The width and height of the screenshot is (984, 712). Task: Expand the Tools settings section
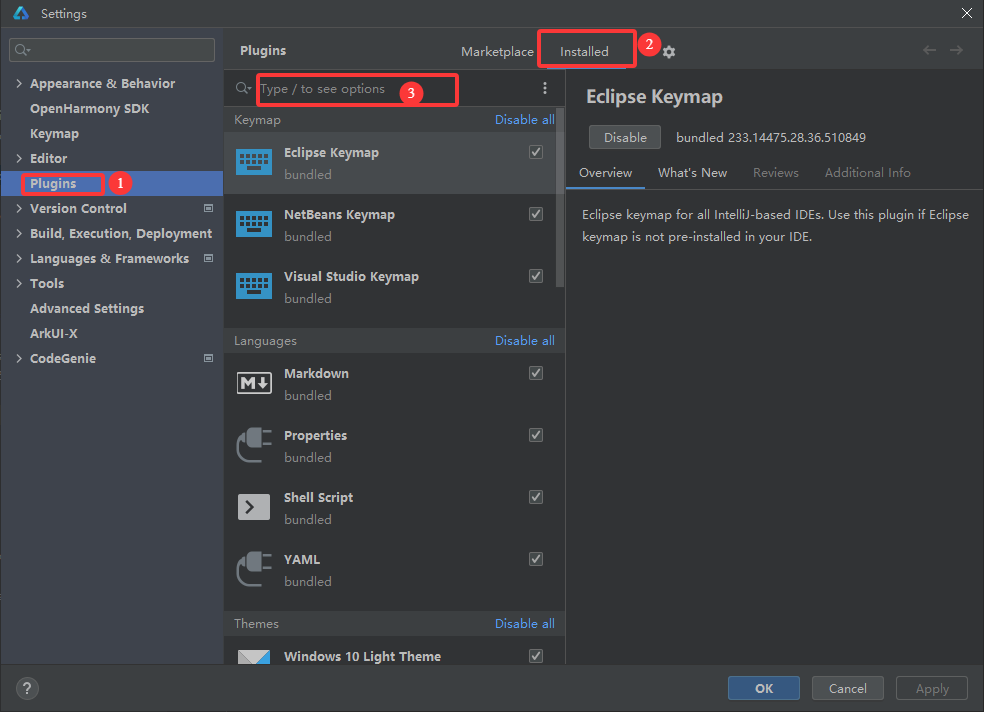click(x=19, y=284)
